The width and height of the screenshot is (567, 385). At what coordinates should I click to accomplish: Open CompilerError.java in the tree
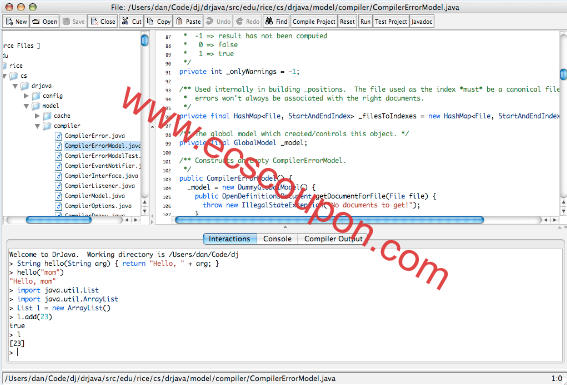95,136
